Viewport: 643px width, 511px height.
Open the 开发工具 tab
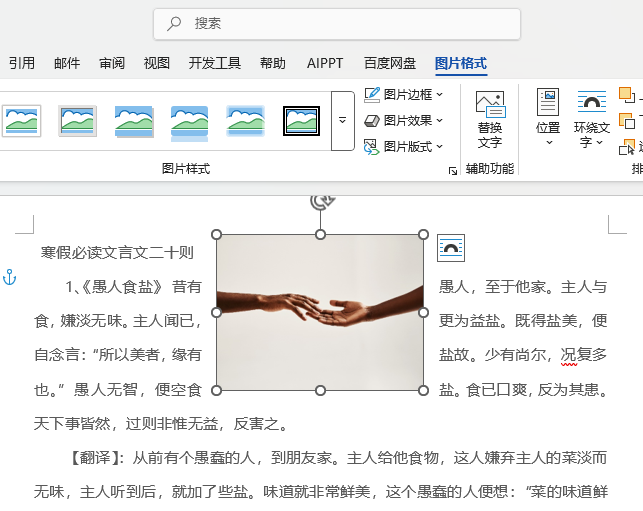[x=214, y=63]
